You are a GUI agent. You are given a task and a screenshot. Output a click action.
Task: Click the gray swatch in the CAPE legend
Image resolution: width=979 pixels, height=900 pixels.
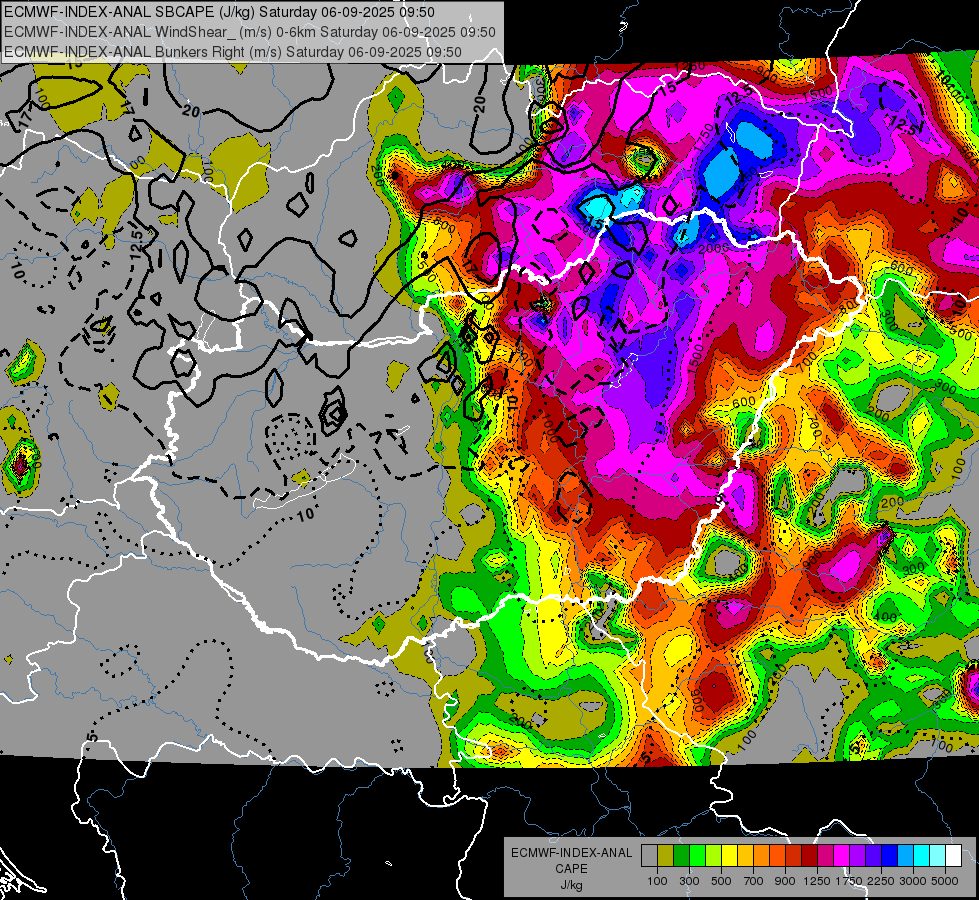649,856
